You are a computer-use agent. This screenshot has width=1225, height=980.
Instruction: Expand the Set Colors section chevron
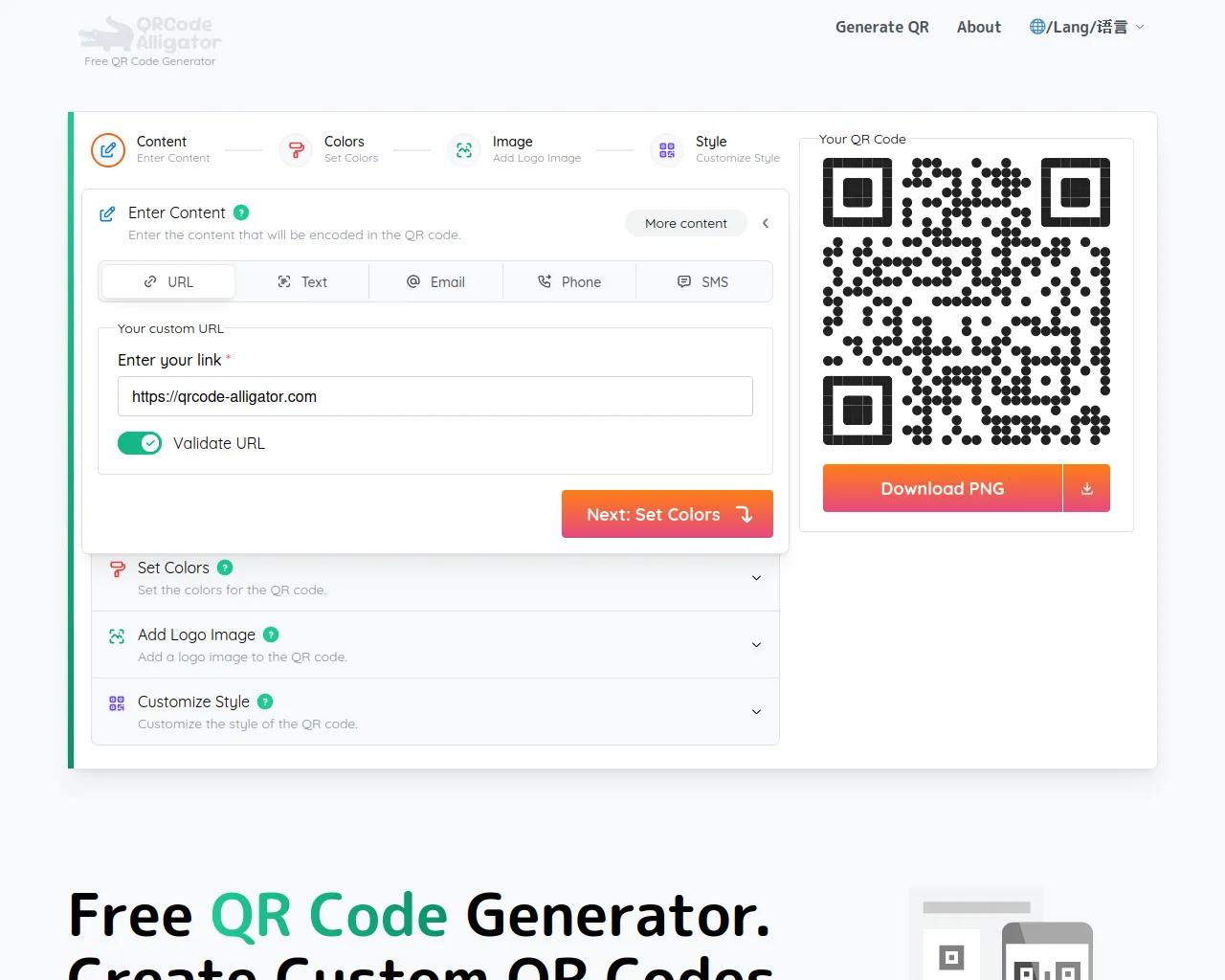tap(756, 578)
